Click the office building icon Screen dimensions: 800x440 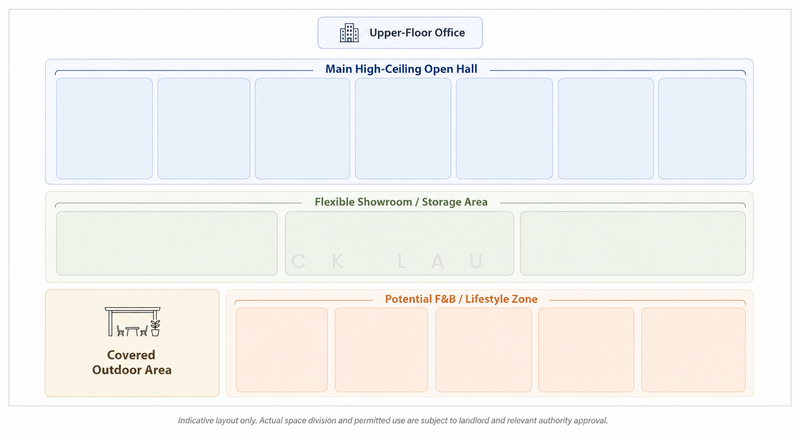tap(349, 33)
